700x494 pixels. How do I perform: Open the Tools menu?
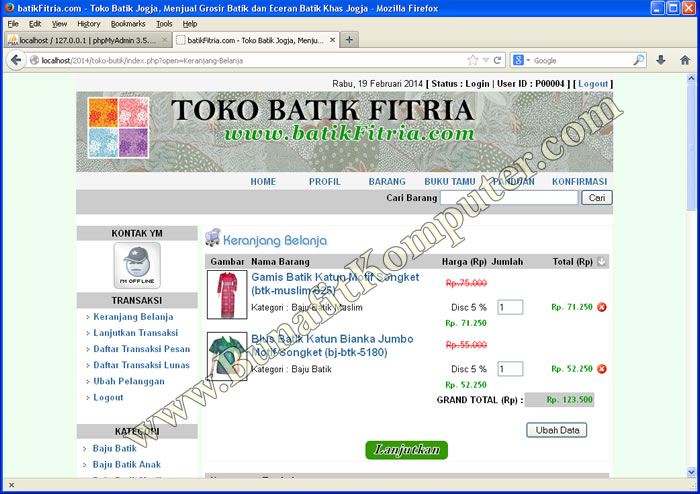coord(164,24)
